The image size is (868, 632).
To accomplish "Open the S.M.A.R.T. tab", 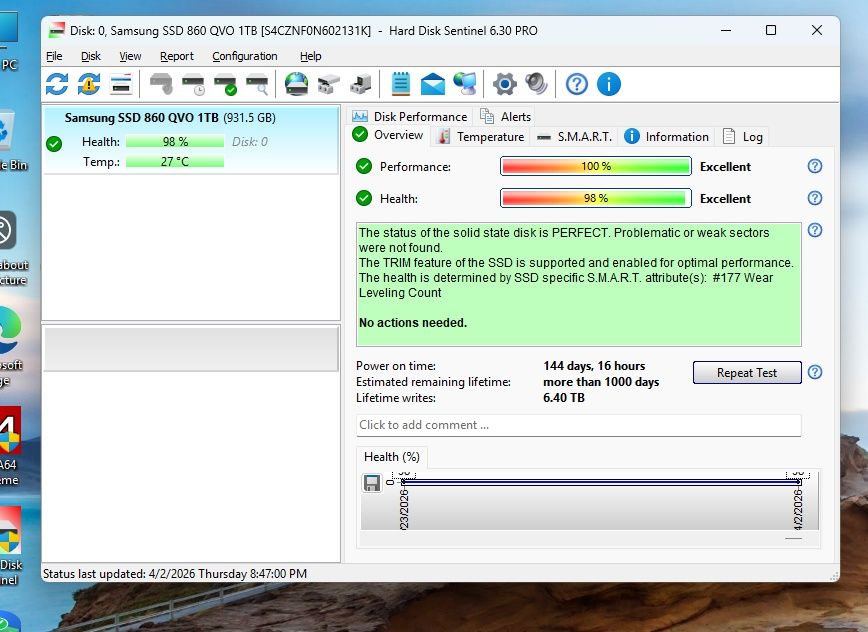I will point(575,137).
